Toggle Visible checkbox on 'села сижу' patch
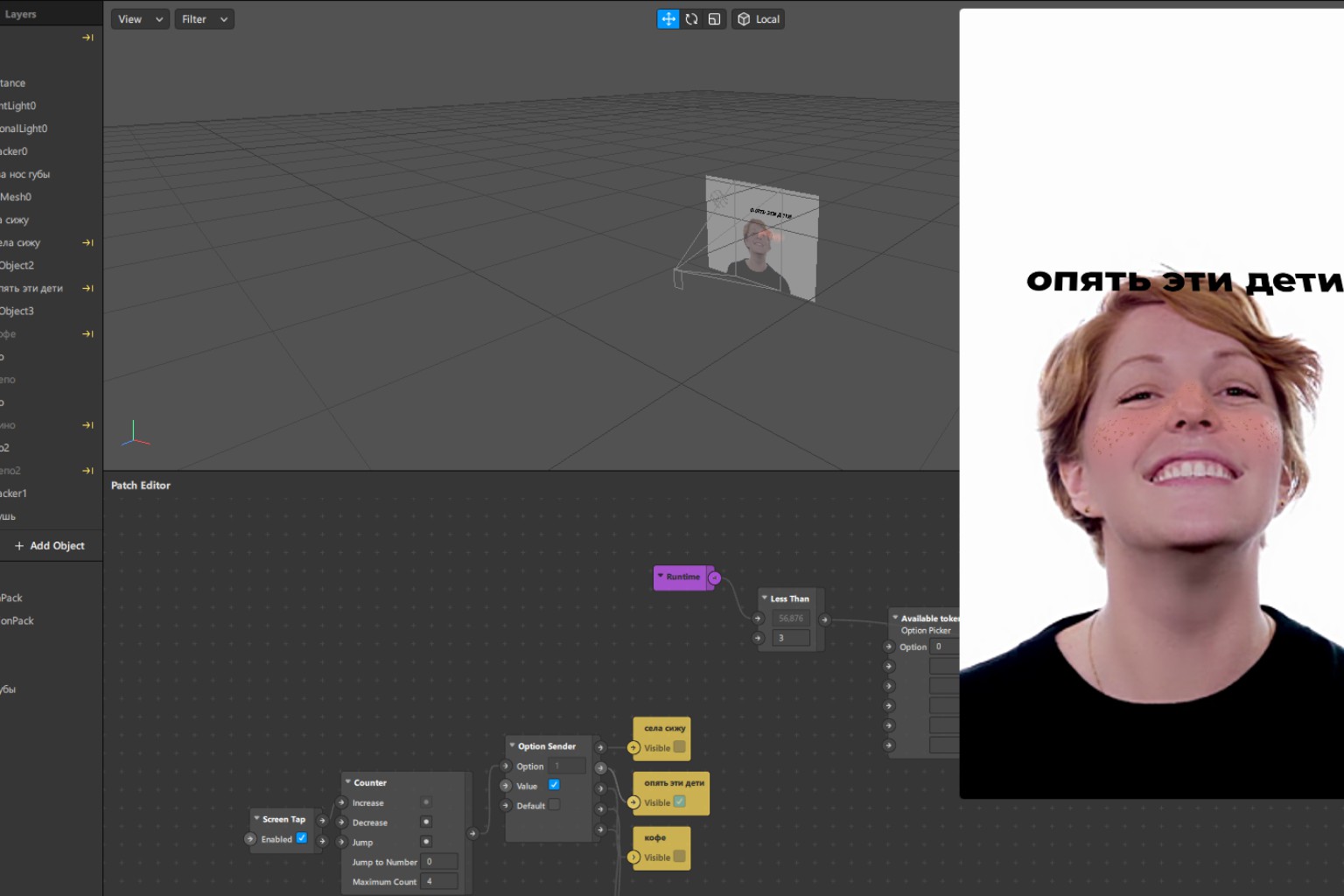 pos(679,747)
